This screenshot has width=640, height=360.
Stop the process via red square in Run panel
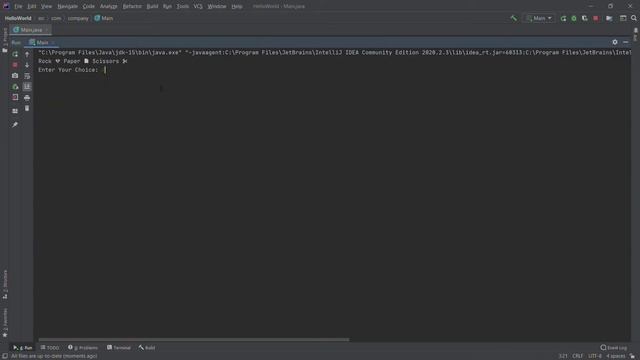[x=15, y=65]
